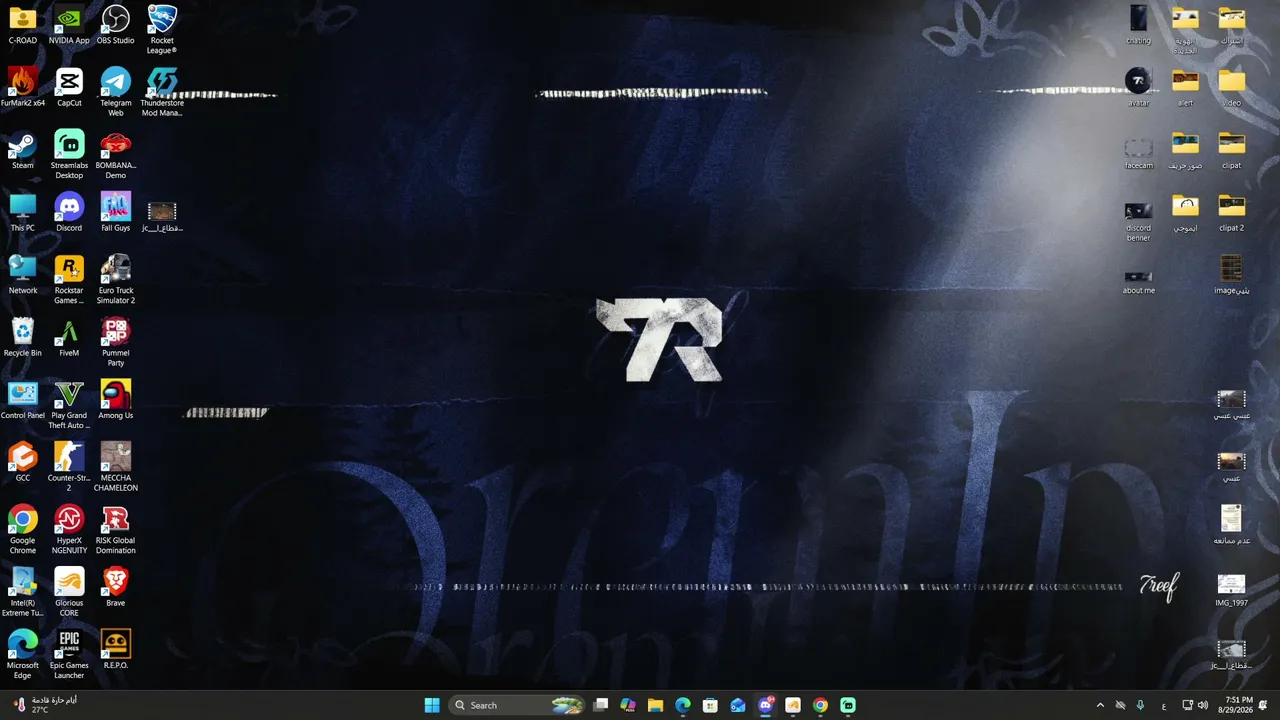Viewport: 1280px width, 720px height.
Task: Select the HyperX NGENUITY shortcut
Action: (69, 530)
